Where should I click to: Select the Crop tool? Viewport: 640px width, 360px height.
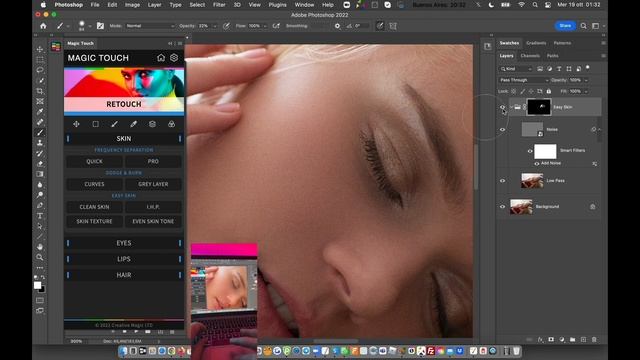point(40,91)
